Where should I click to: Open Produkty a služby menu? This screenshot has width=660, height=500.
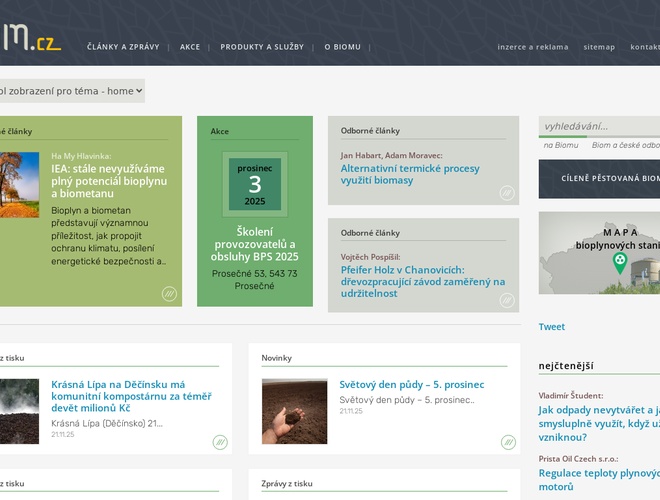click(x=262, y=47)
